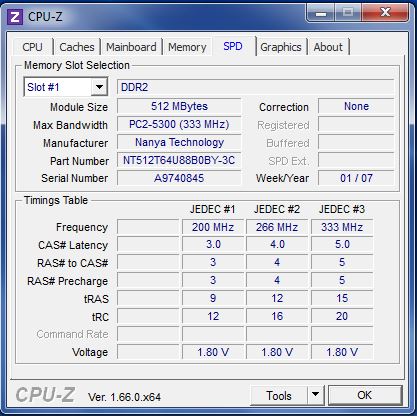
Task: Click the Correction value None
Action: [x=356, y=106]
